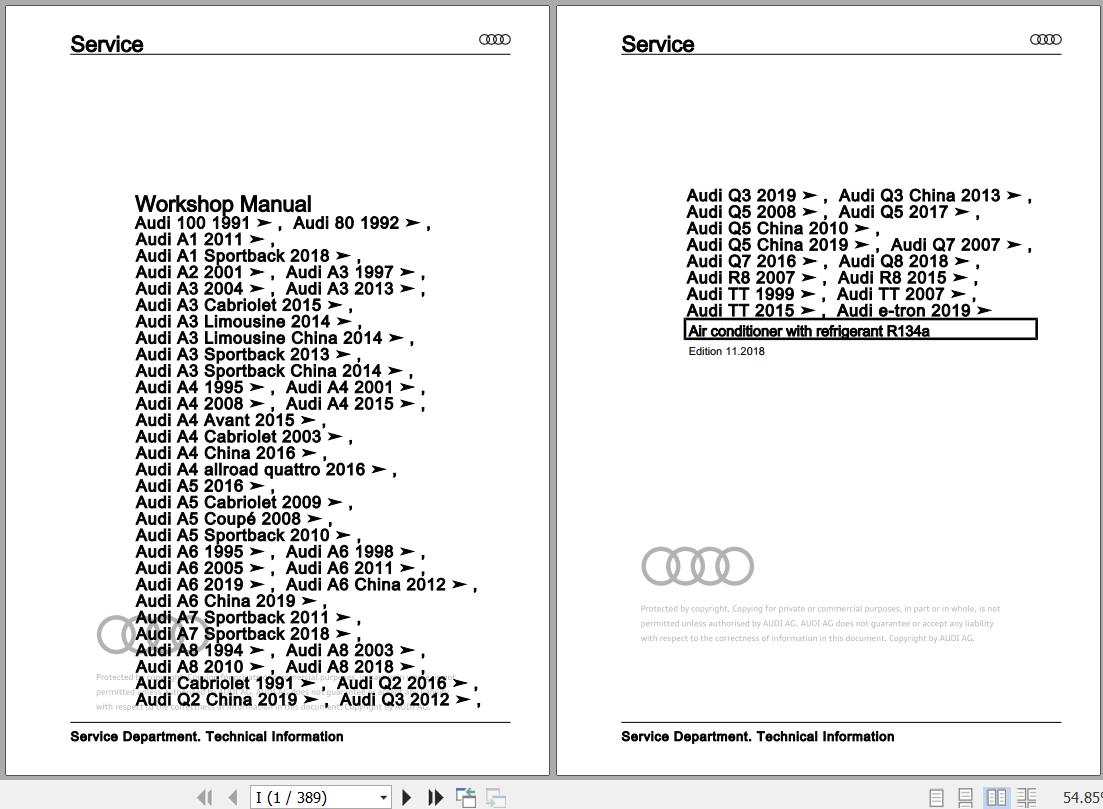1103x809 pixels.
Task: Click the next view navigation icon
Action: (496, 797)
